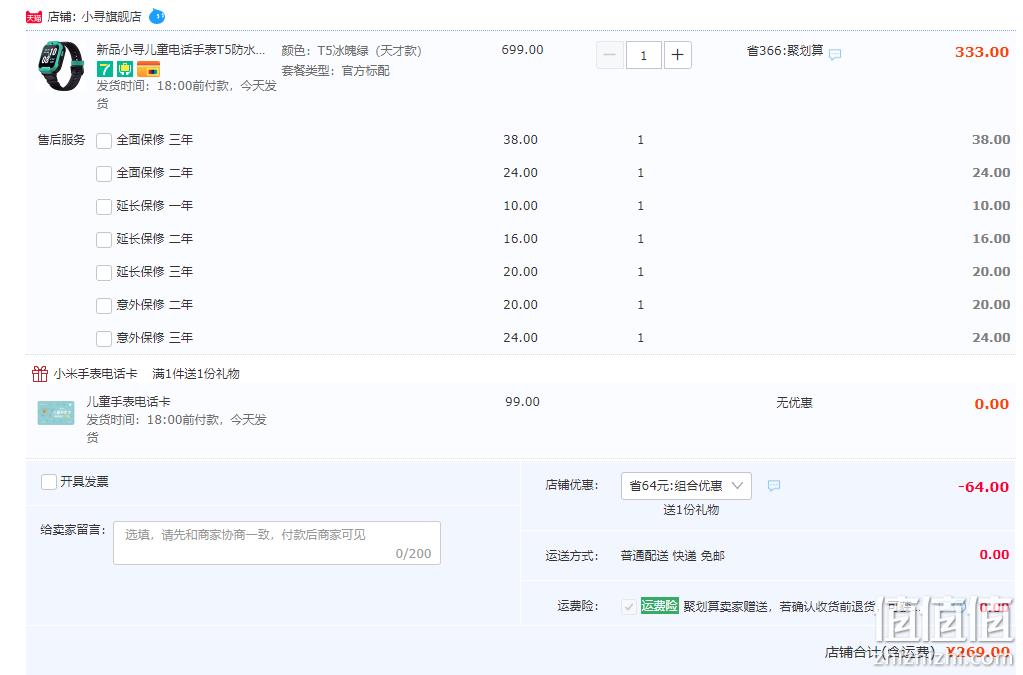Increase quantity with the plus button
Image resolution: width=1023 pixels, height=675 pixels.
(677, 55)
